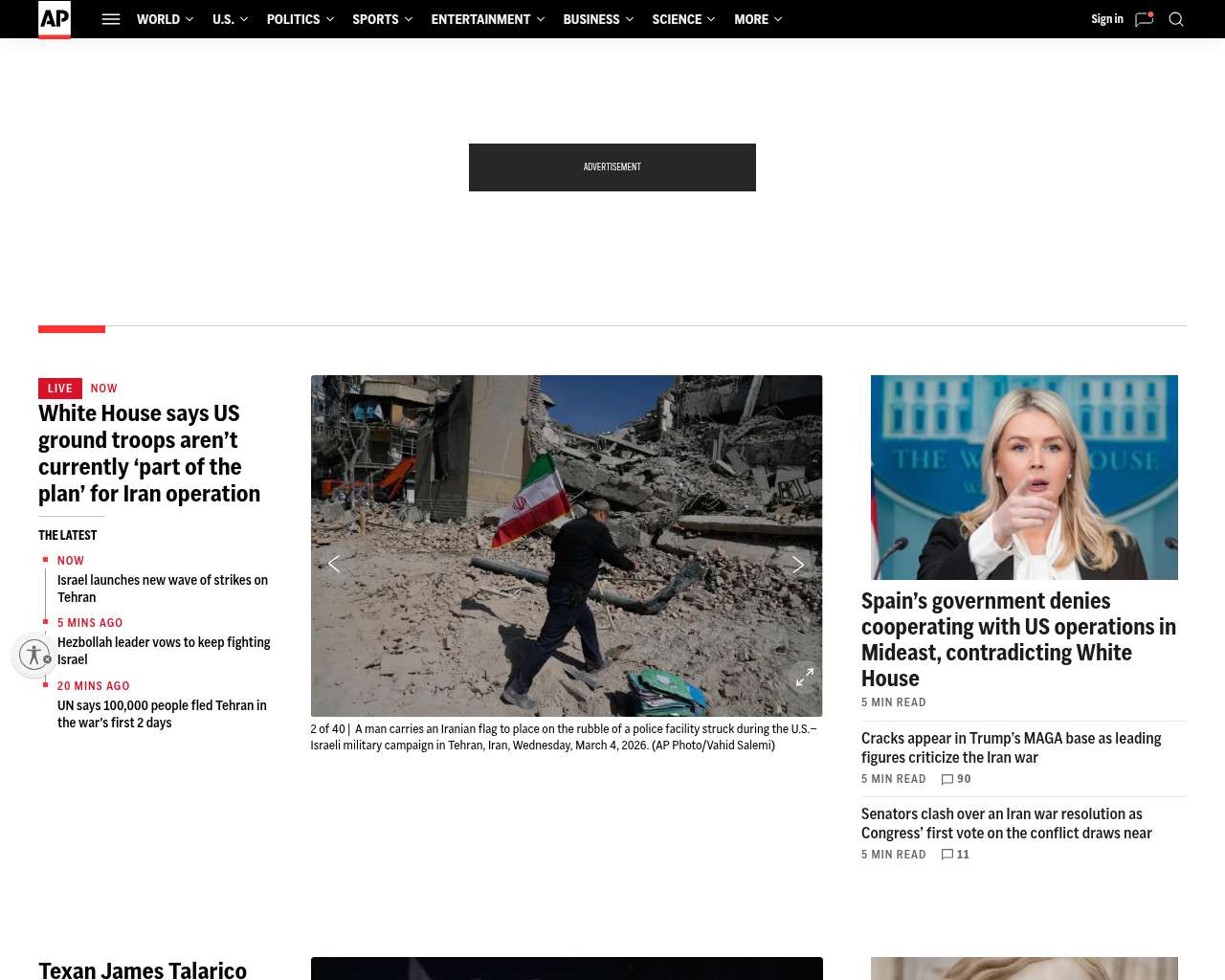Click the red LIVE badge
Image resolution: width=1225 pixels, height=980 pixels.
[60, 389]
